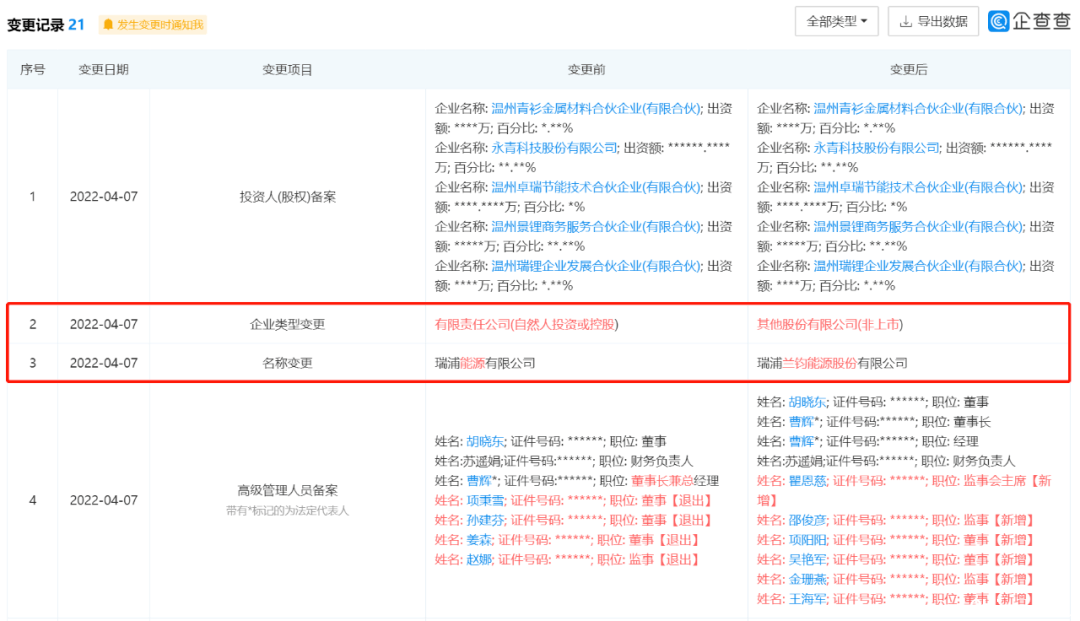
Task: Click 王海军 name link marked 新增
Action: point(807,599)
